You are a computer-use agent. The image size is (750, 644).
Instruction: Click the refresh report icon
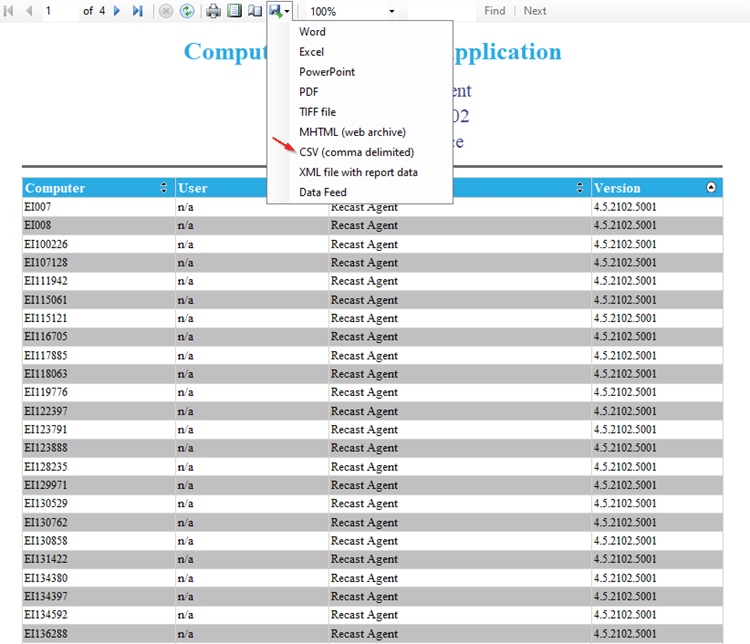pos(187,11)
